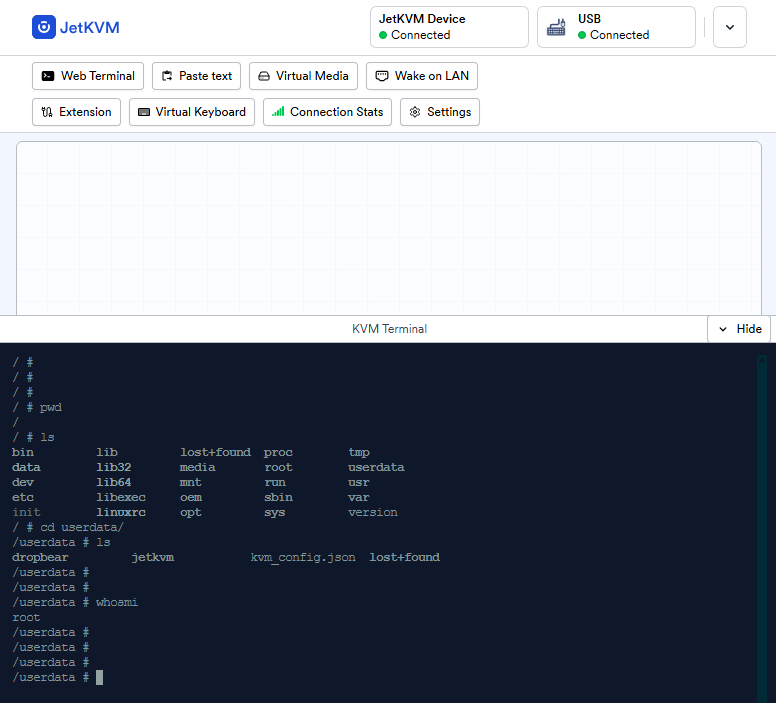Viewport: 776px width, 703px height.
Task: Click the green JetKVM Device status dot
Action: [383, 35]
